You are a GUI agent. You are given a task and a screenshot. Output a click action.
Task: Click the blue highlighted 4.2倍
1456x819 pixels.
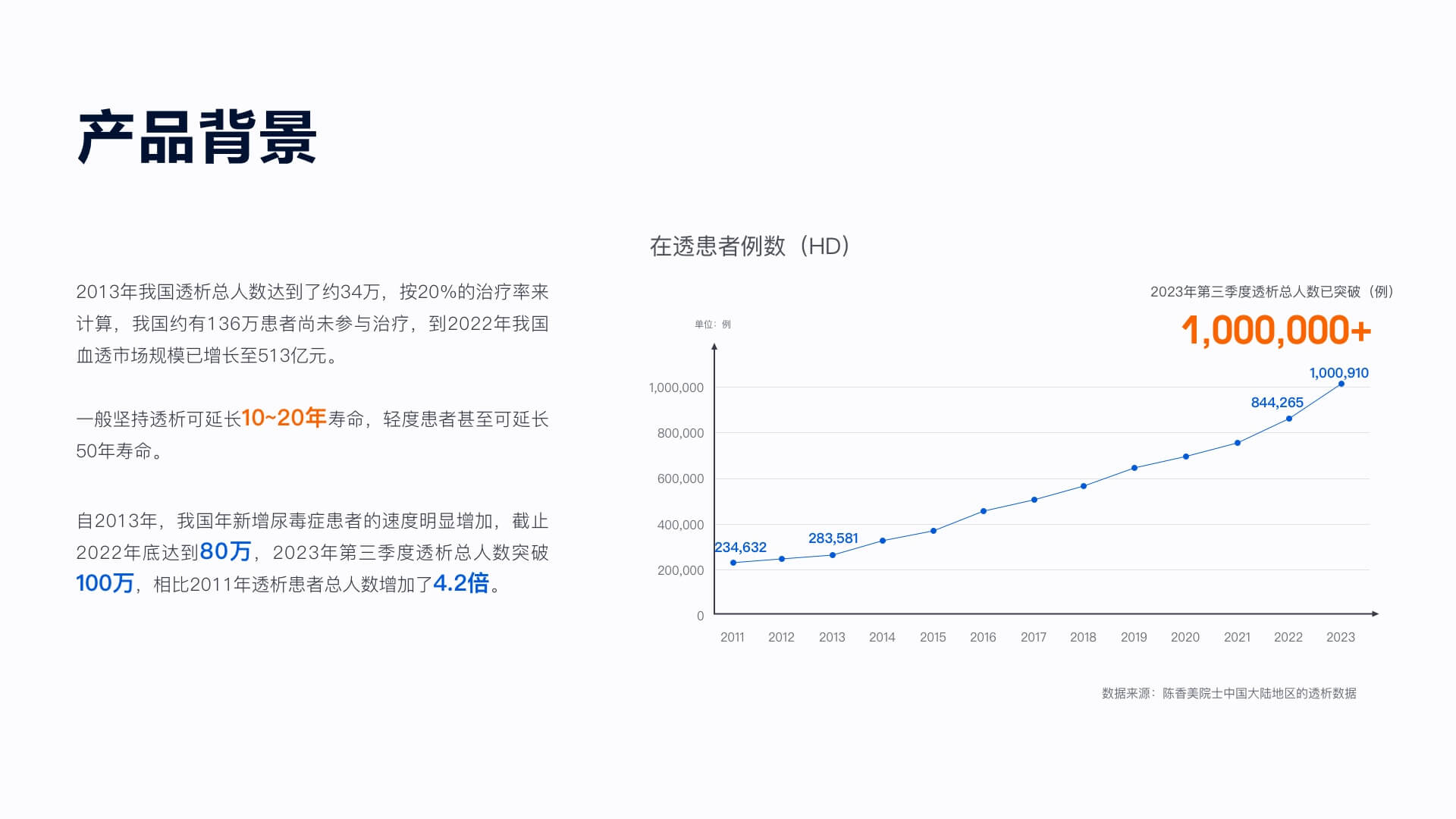click(461, 583)
